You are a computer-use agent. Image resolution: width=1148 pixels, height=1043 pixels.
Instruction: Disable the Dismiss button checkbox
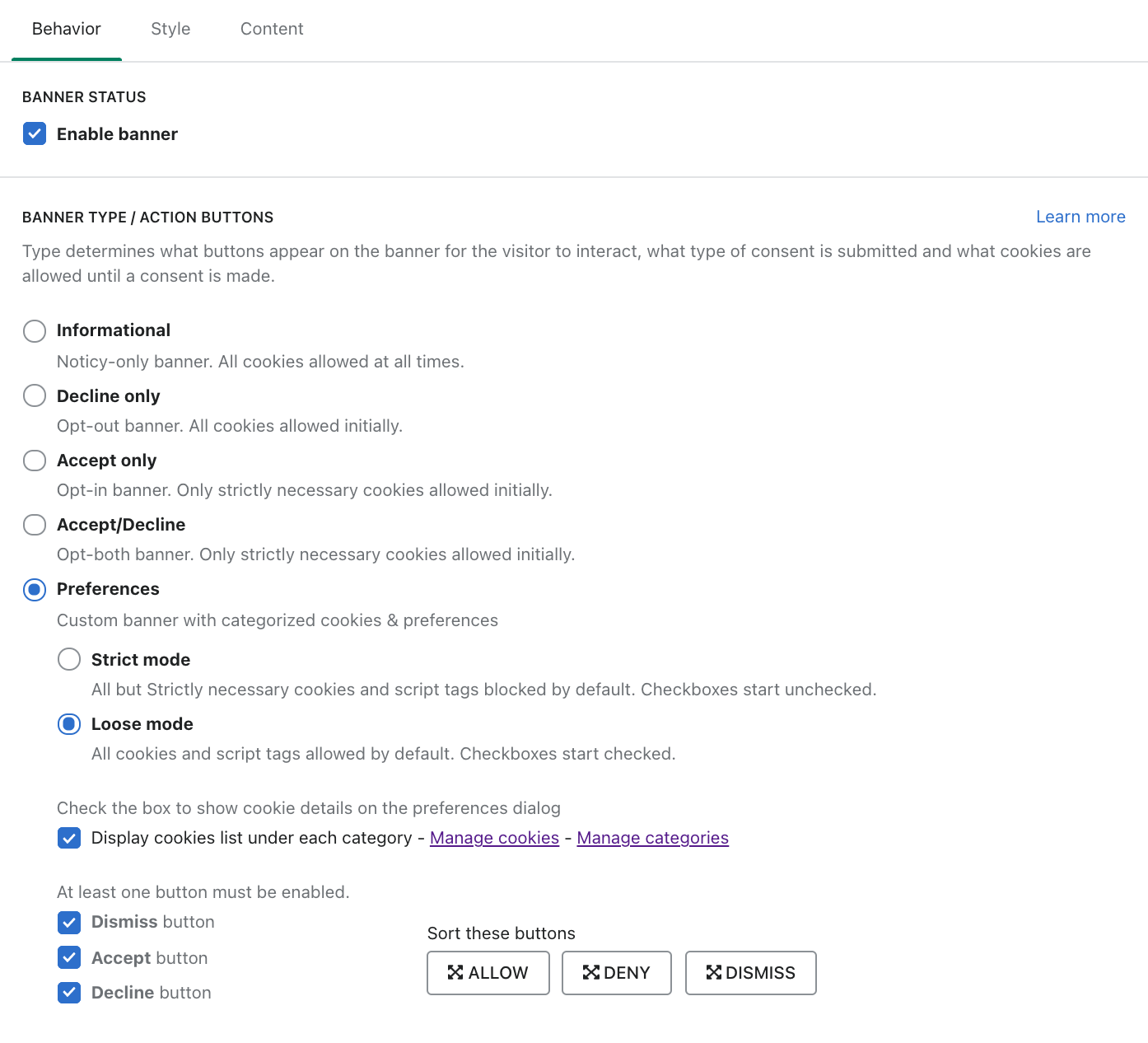[69, 922]
